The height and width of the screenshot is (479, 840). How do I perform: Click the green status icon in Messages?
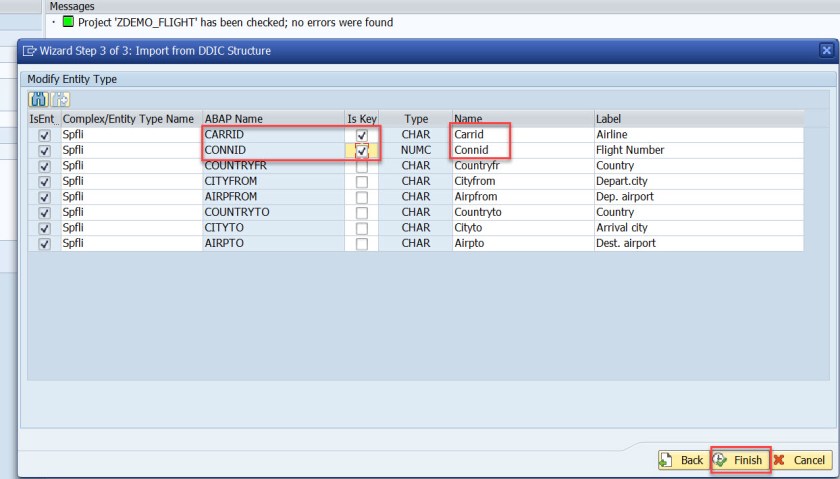tap(68, 22)
